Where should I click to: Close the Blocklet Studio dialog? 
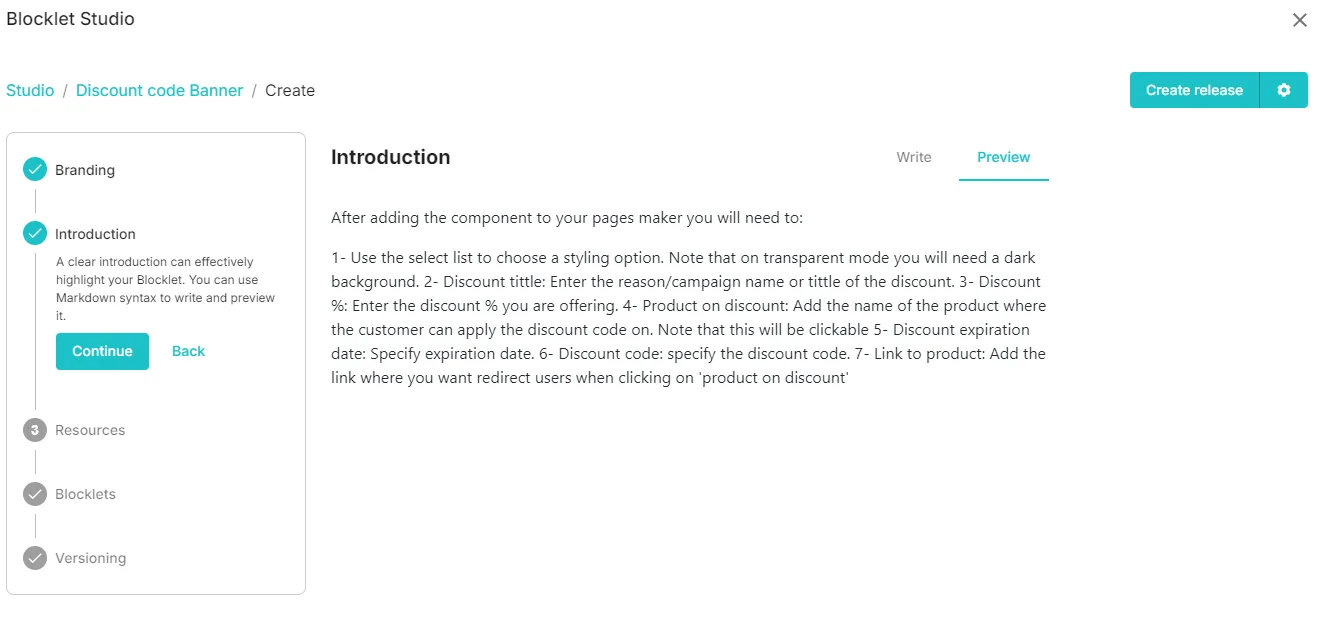coord(1300,20)
